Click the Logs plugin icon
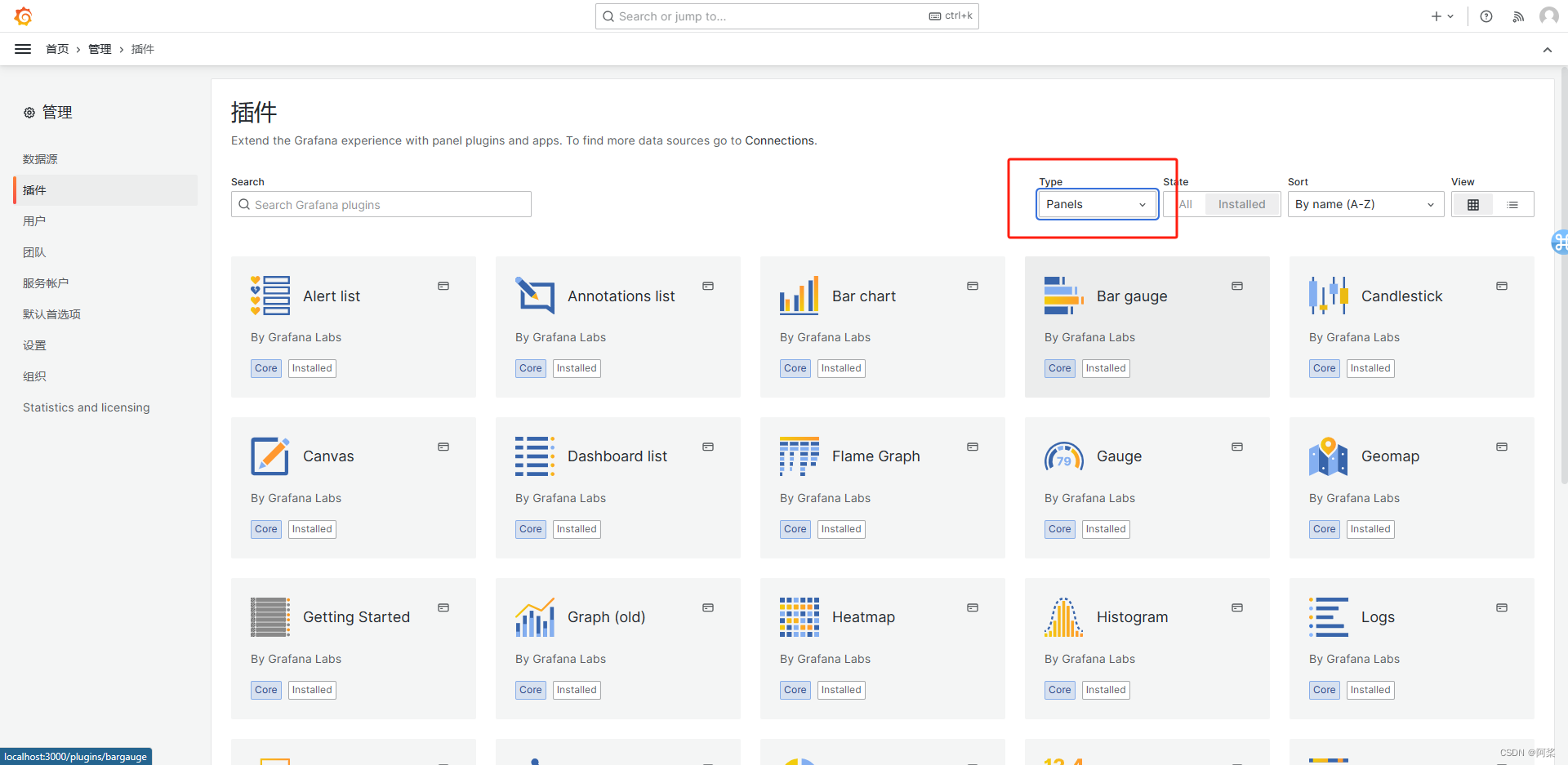The height and width of the screenshot is (765, 1568). (1329, 616)
